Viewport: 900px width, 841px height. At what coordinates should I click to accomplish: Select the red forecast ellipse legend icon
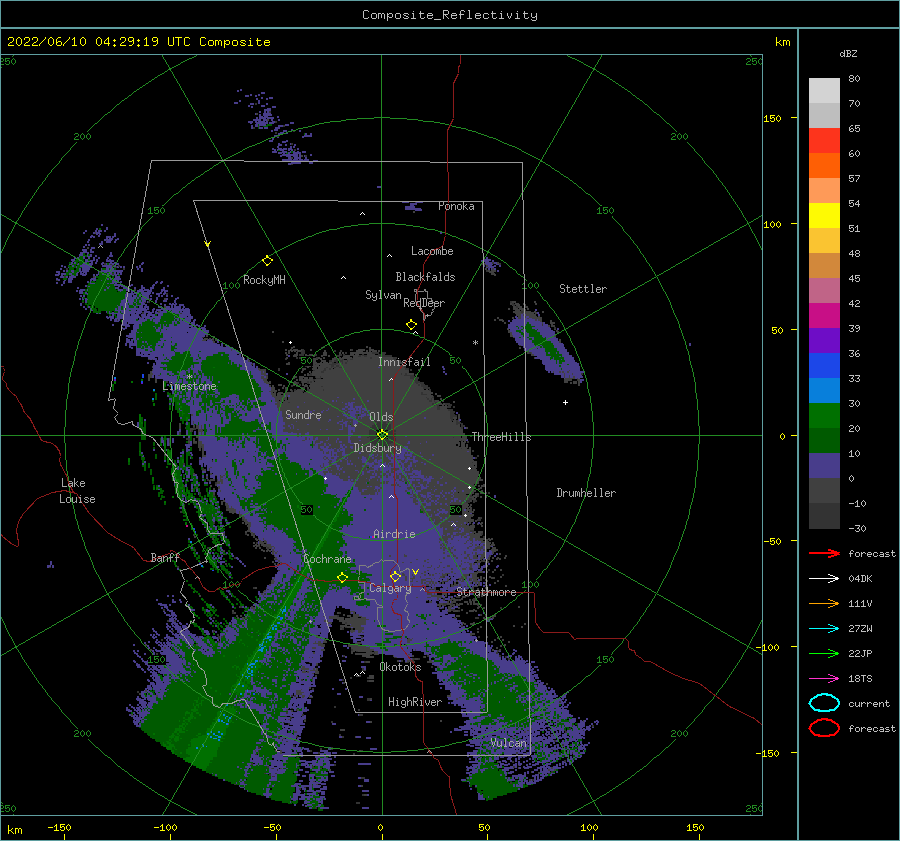824,728
